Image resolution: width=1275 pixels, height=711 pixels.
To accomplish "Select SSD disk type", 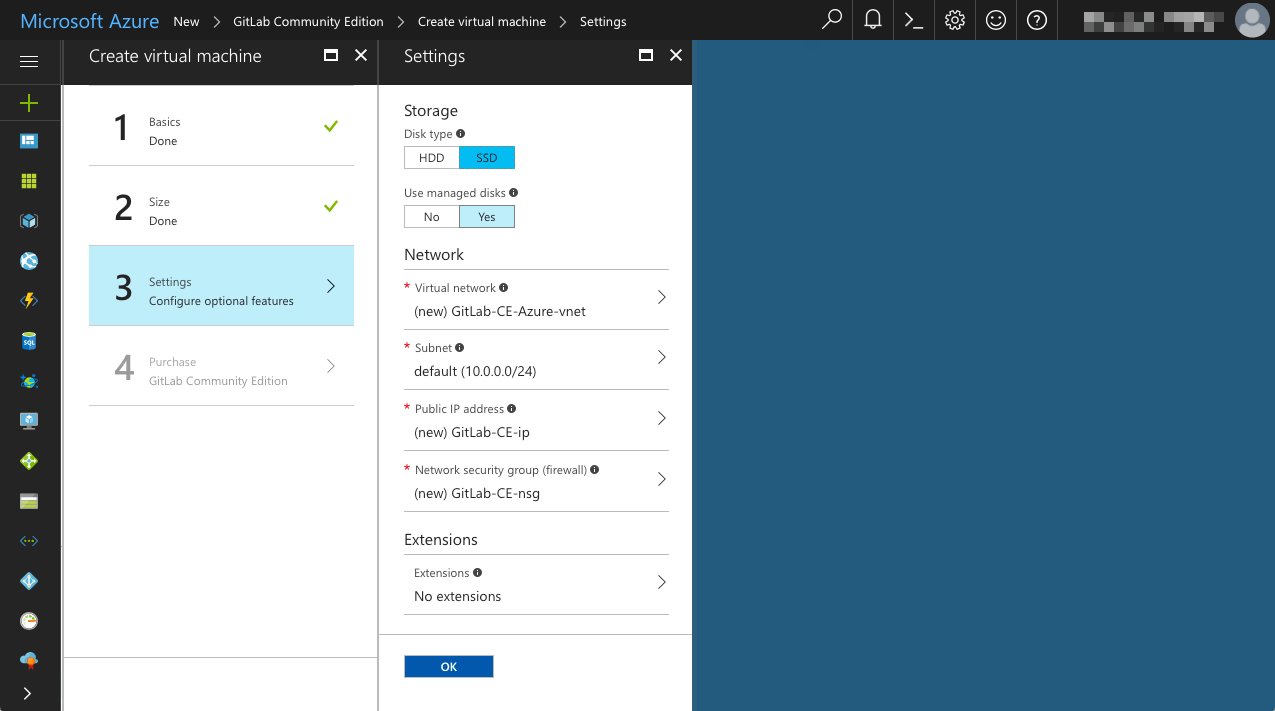I will pos(487,157).
